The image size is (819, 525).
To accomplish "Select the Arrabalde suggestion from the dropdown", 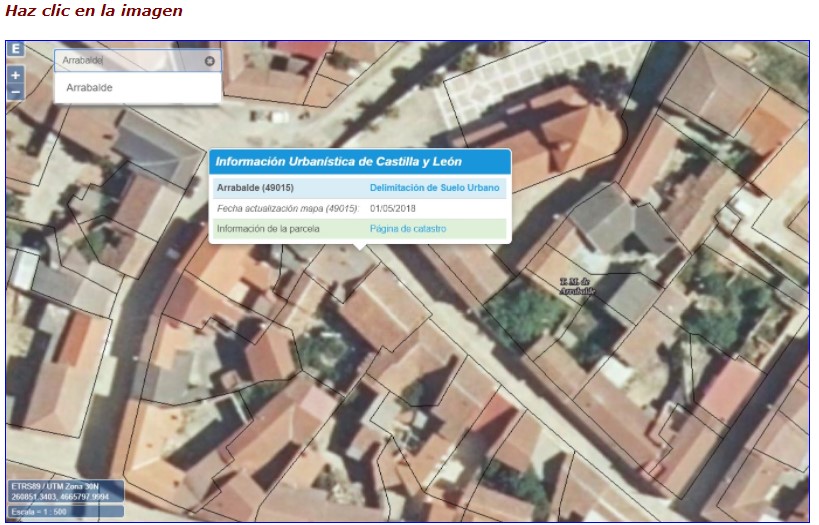I will tap(90, 88).
